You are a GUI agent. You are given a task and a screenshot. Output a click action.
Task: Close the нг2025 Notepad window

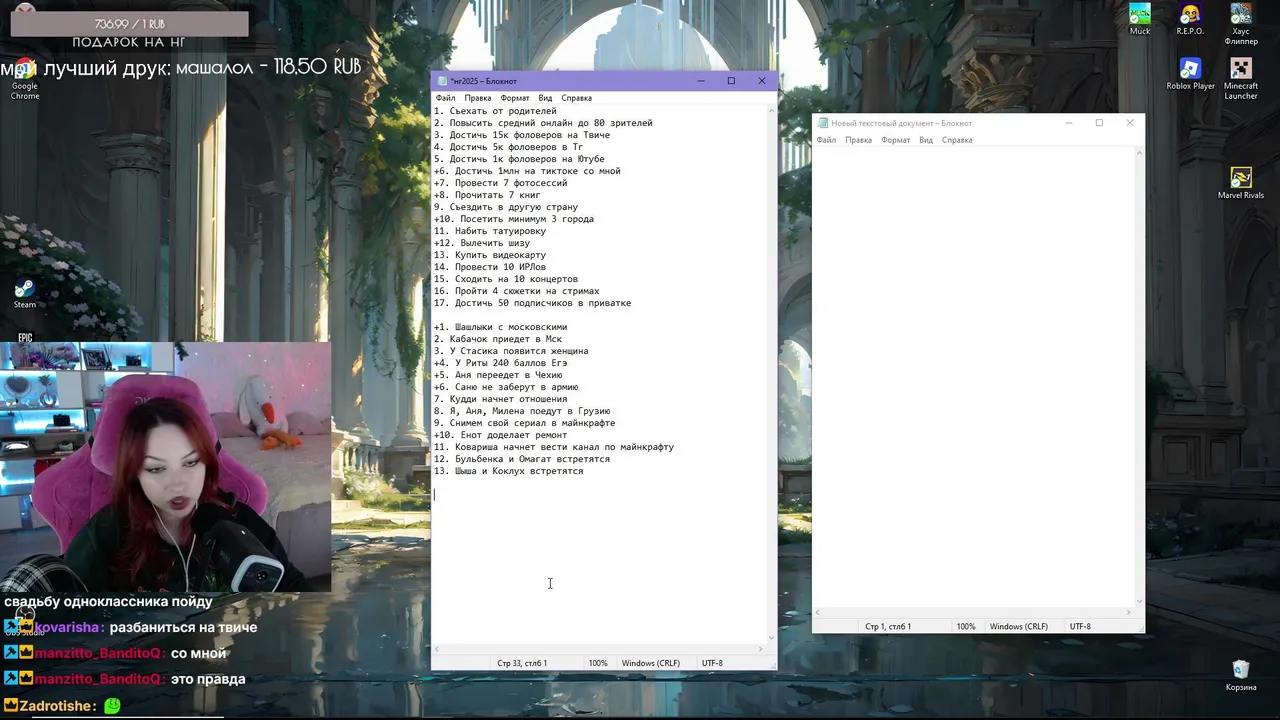click(762, 81)
